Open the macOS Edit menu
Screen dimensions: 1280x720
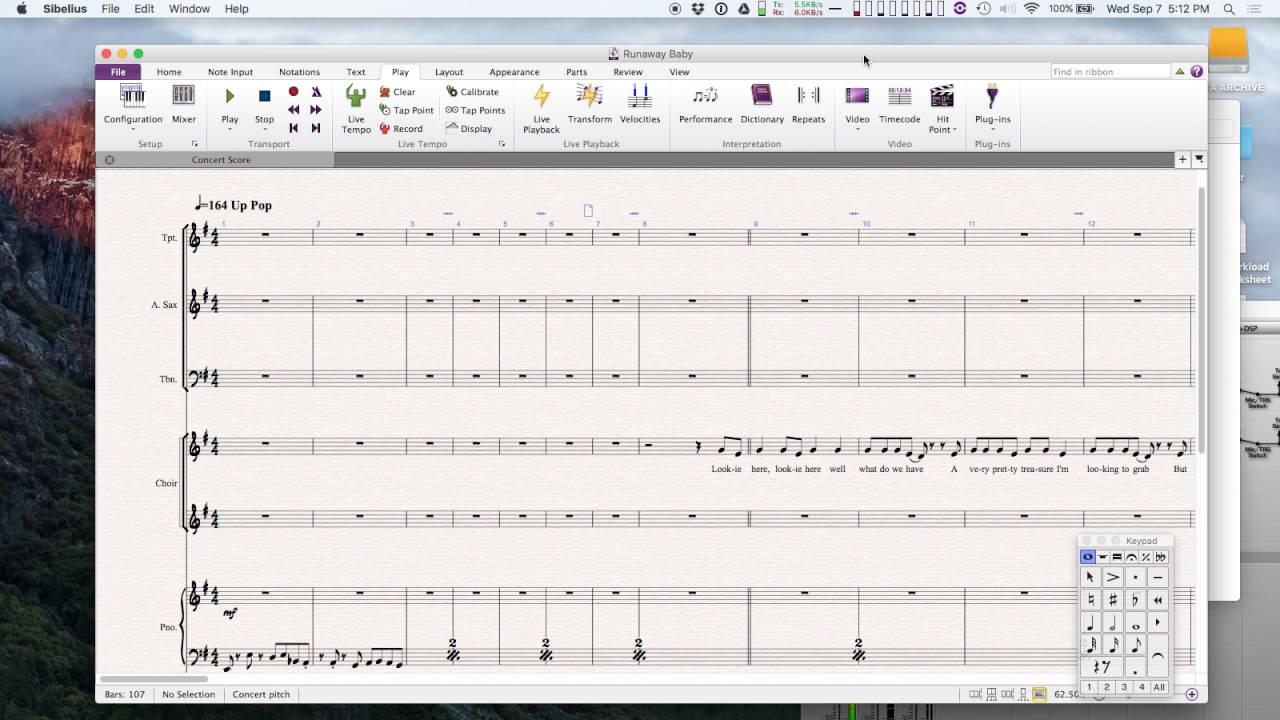pos(144,9)
